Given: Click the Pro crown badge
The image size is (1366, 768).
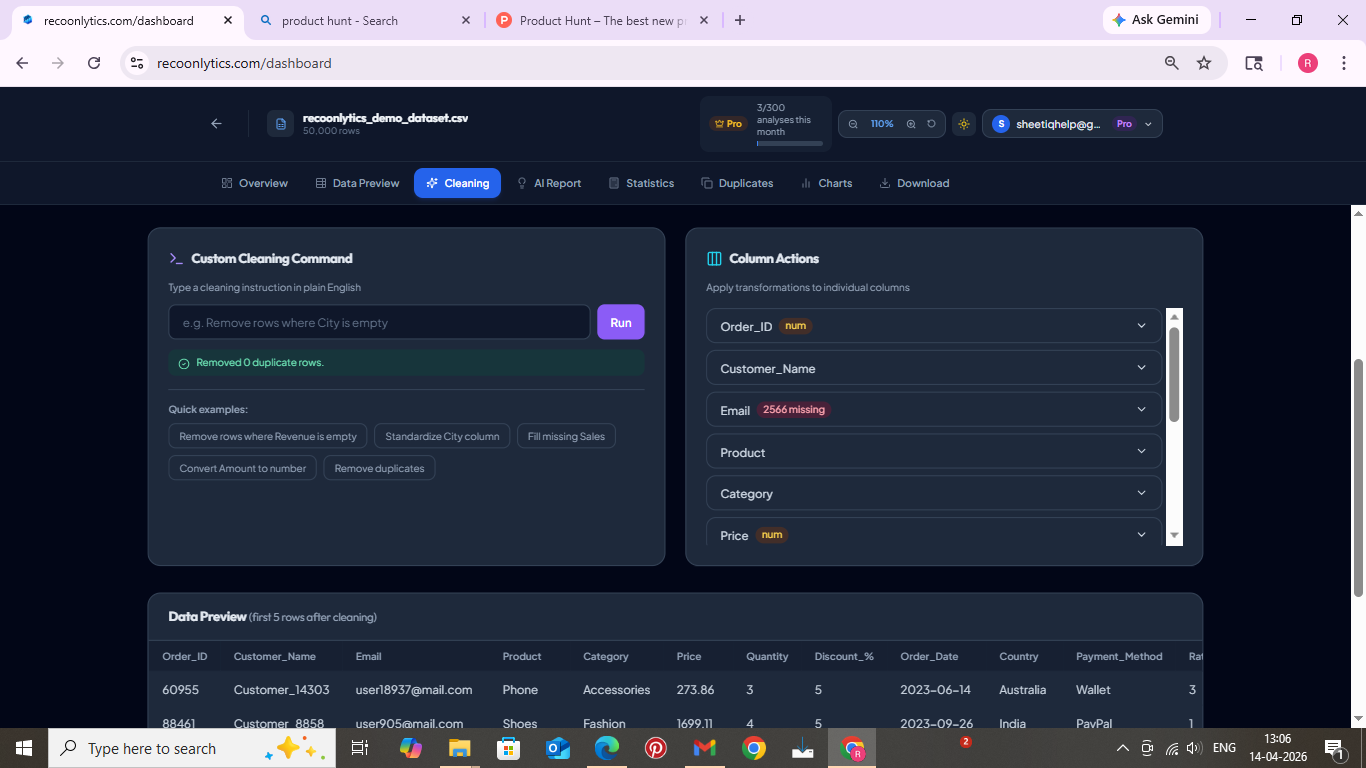Looking at the screenshot, I should (x=727, y=124).
